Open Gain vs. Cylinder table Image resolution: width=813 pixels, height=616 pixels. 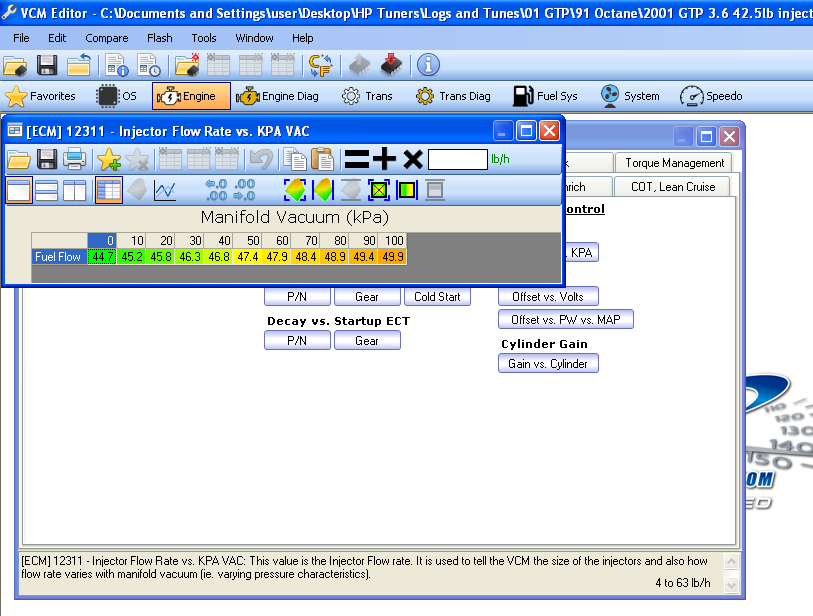click(548, 363)
